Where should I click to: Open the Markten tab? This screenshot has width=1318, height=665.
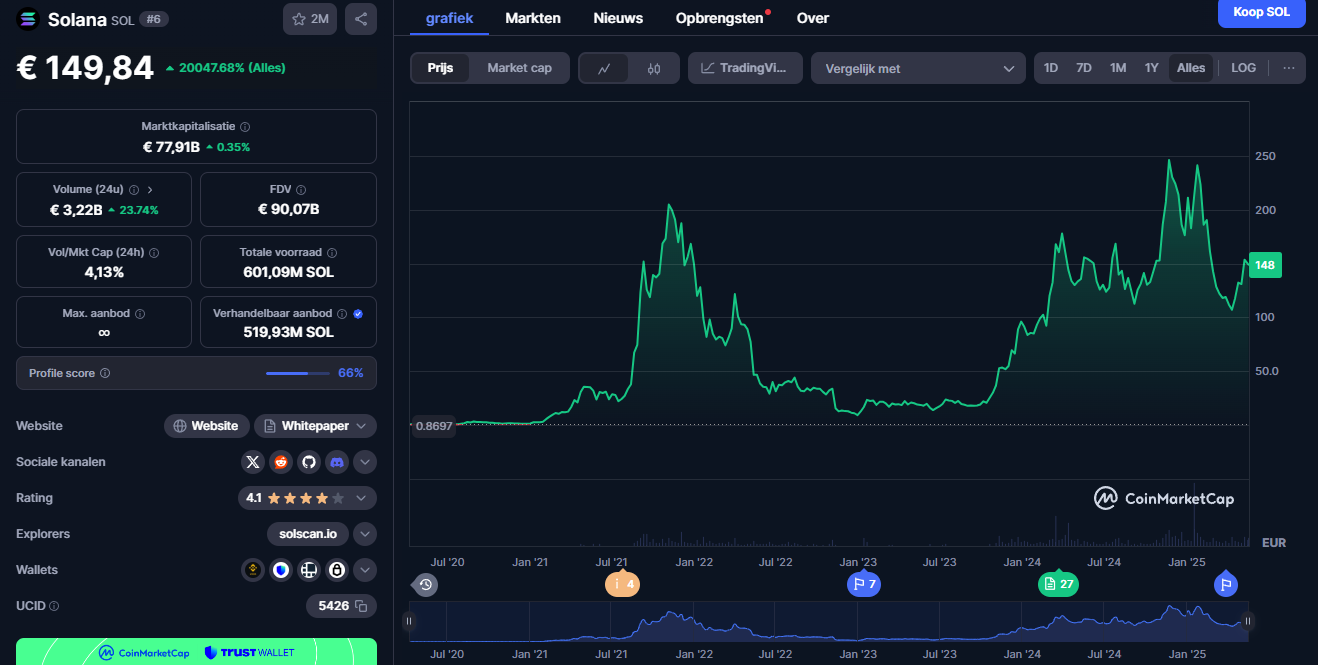pyautogui.click(x=533, y=18)
